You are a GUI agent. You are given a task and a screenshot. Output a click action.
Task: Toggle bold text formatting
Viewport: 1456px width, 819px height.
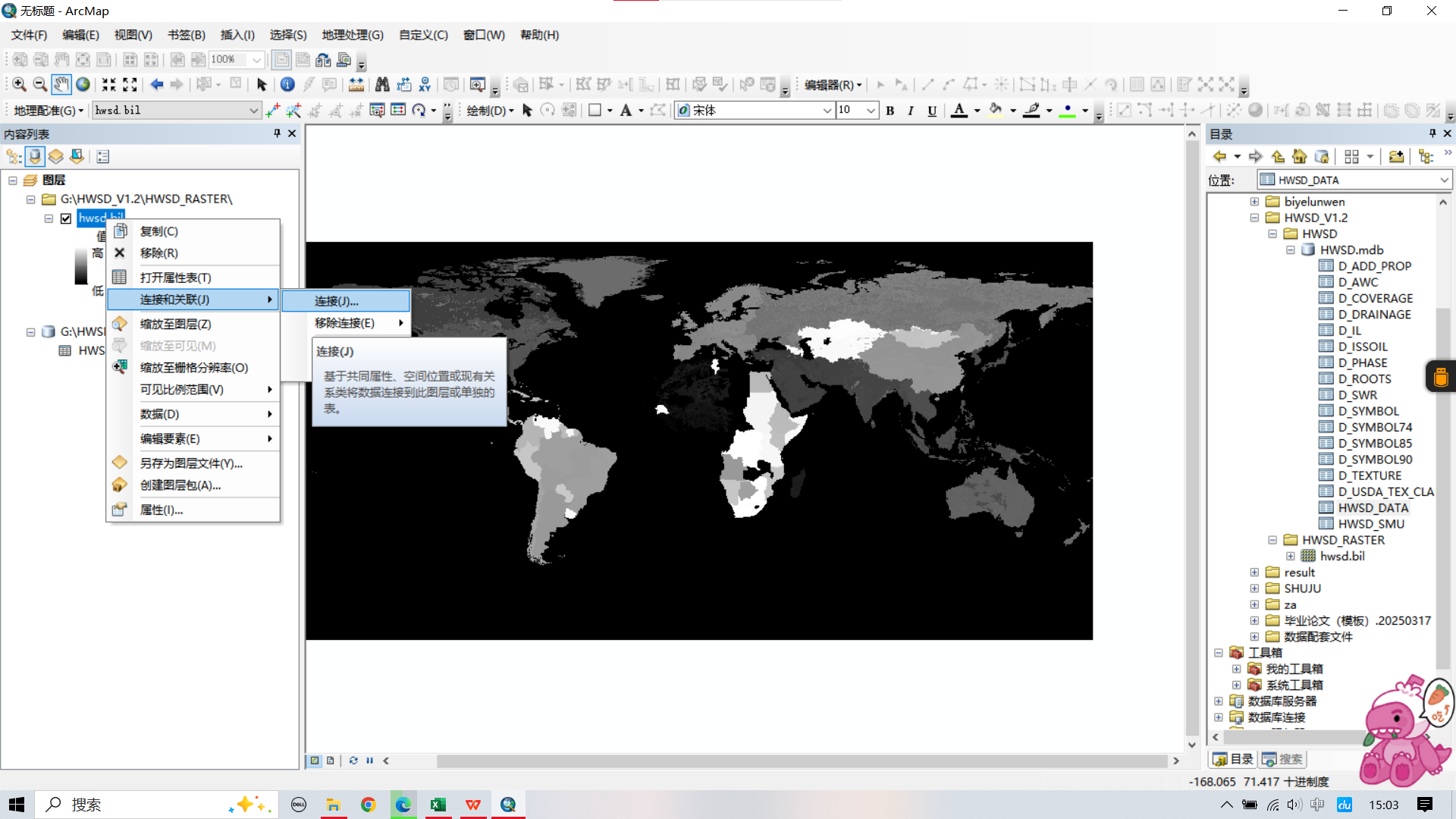coord(890,111)
